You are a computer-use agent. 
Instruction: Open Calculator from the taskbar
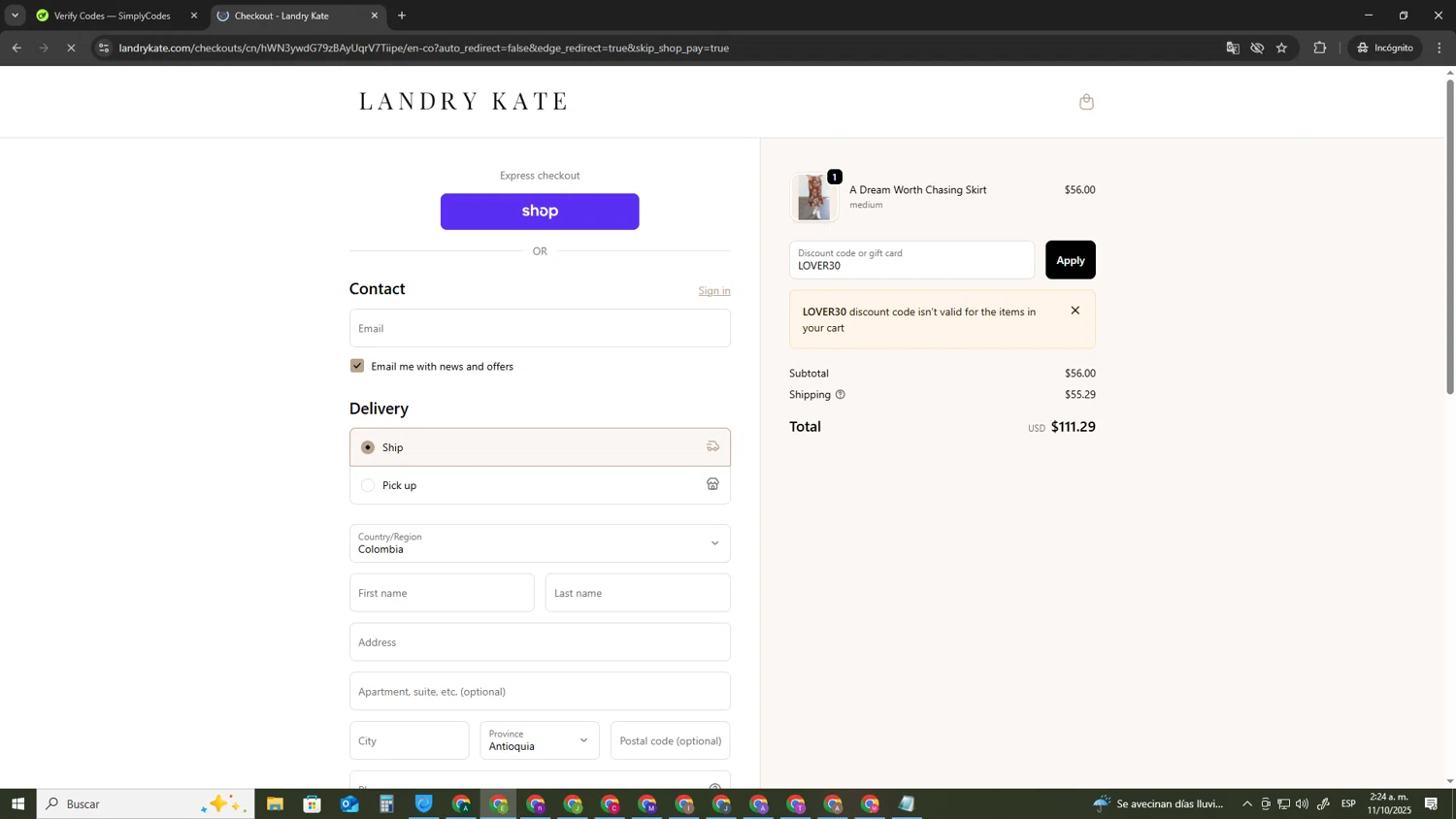point(386,803)
